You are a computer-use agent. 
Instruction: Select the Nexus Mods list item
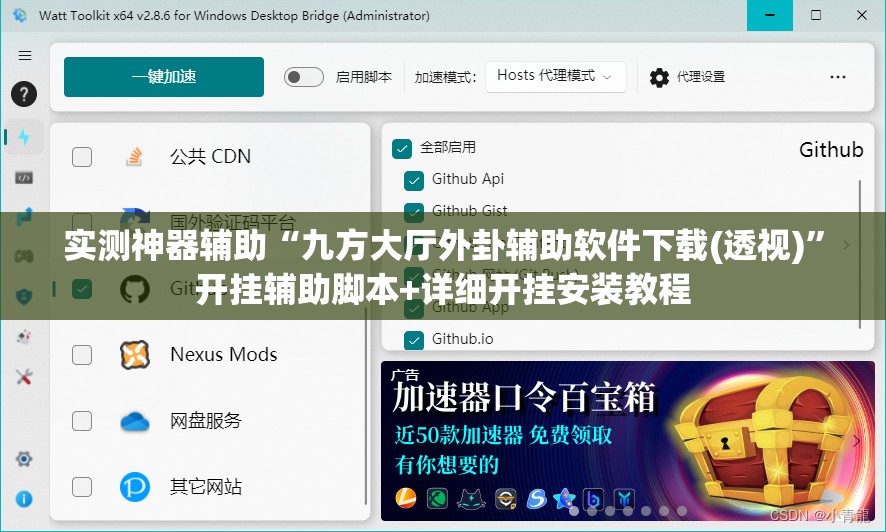[x=209, y=355]
